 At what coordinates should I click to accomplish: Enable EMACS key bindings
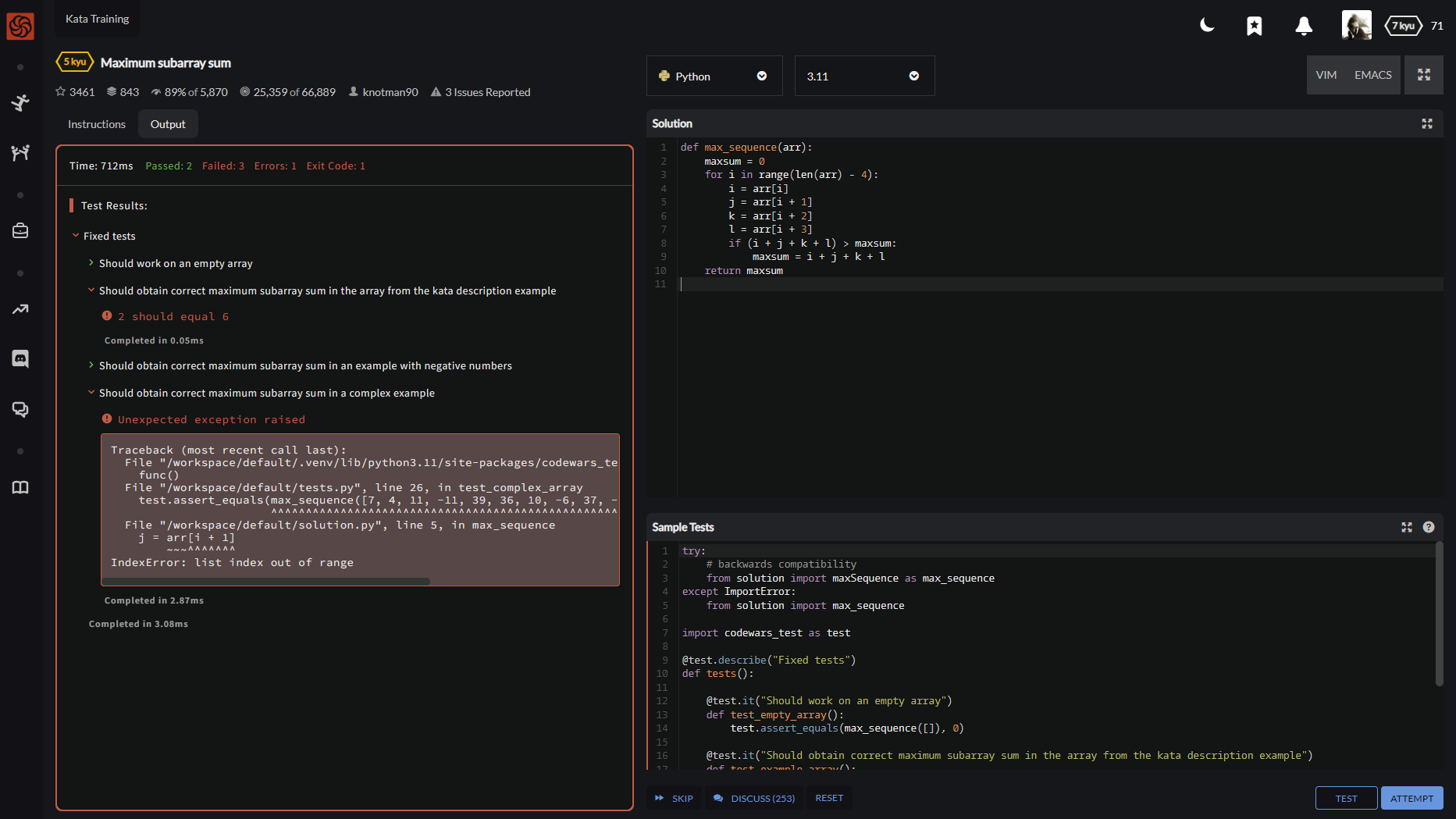tap(1372, 75)
